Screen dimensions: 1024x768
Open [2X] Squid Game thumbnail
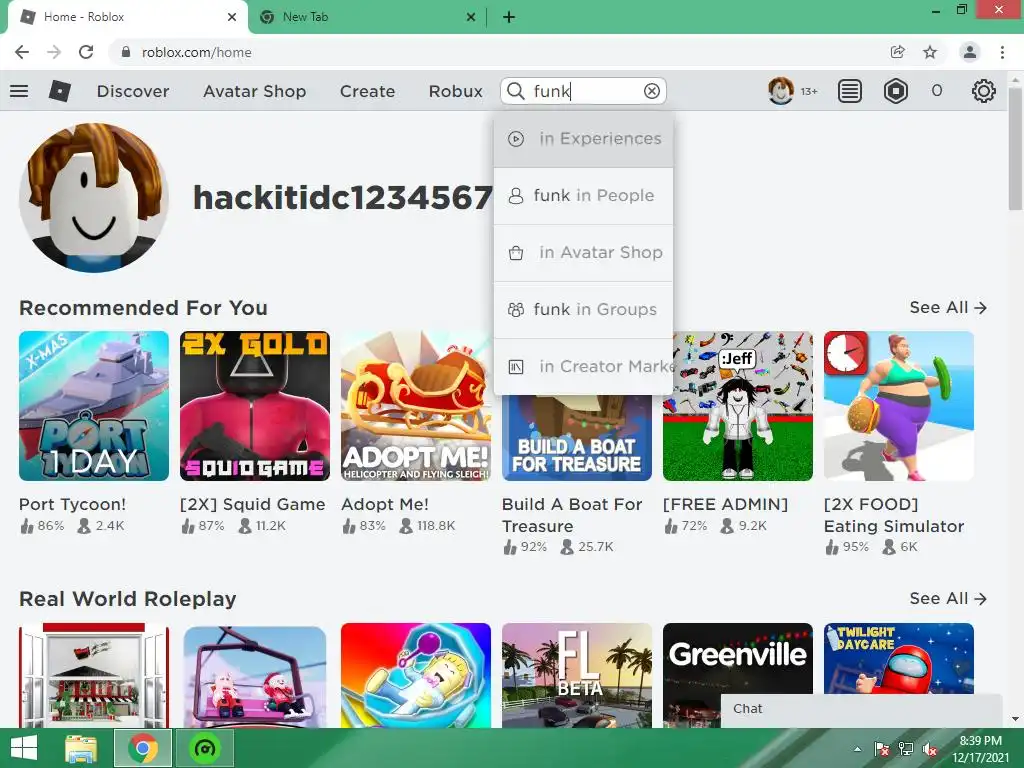coord(255,406)
